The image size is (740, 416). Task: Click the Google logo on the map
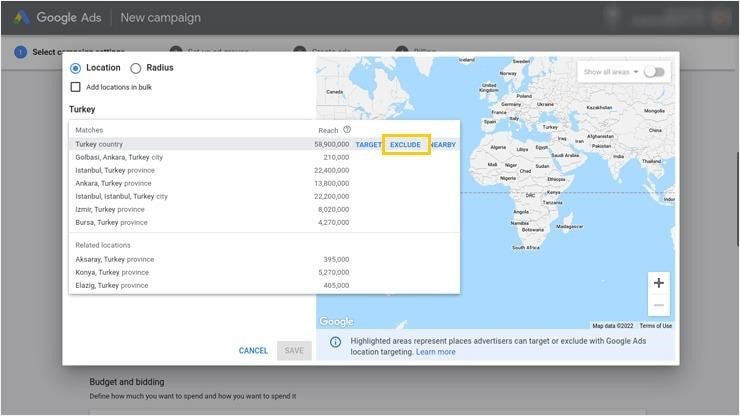(x=336, y=322)
